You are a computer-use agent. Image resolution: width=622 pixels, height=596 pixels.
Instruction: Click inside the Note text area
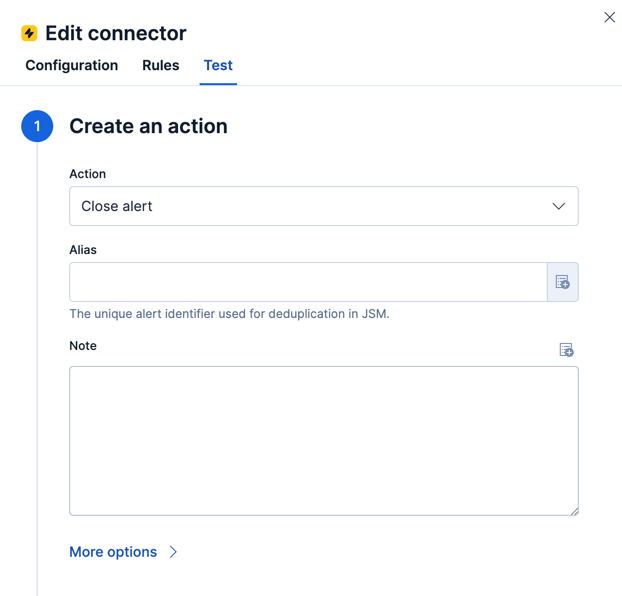(323, 440)
